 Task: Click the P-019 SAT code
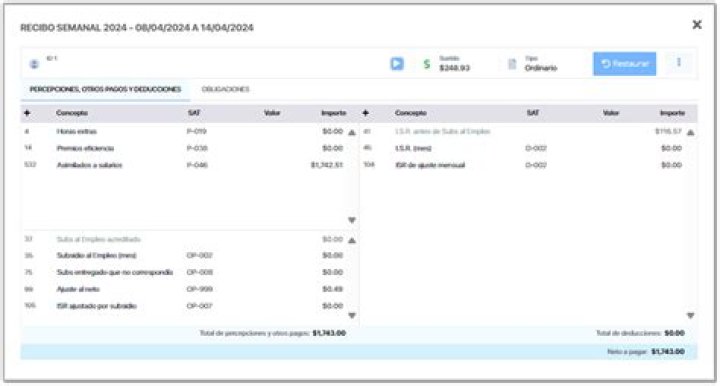[x=196, y=131]
